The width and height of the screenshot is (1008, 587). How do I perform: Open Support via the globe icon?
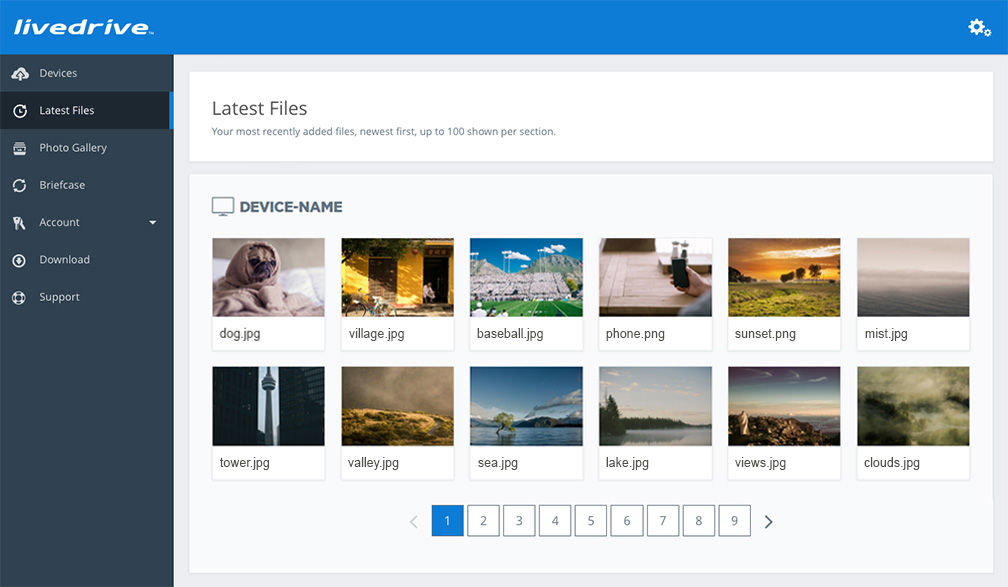click(20, 296)
